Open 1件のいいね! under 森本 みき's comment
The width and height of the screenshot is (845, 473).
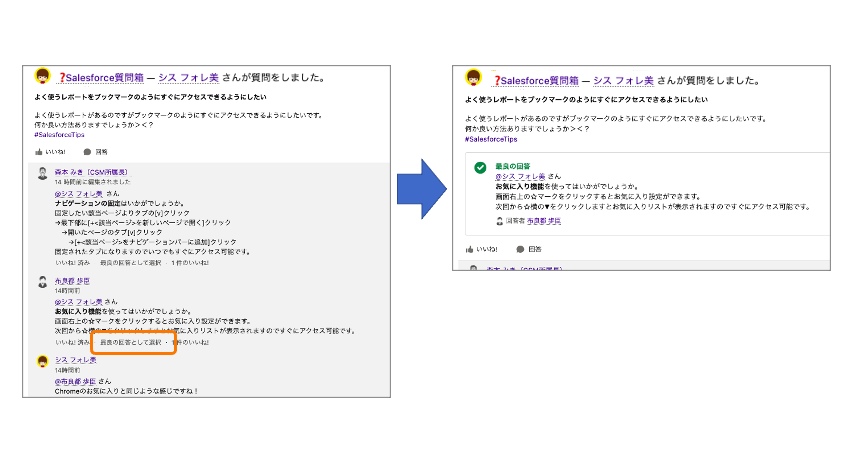click(190, 263)
